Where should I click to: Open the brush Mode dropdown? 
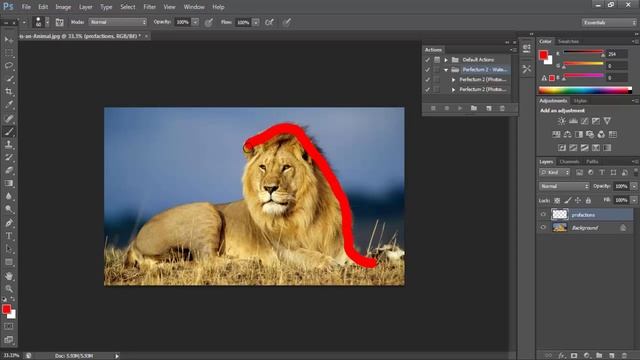click(x=118, y=22)
